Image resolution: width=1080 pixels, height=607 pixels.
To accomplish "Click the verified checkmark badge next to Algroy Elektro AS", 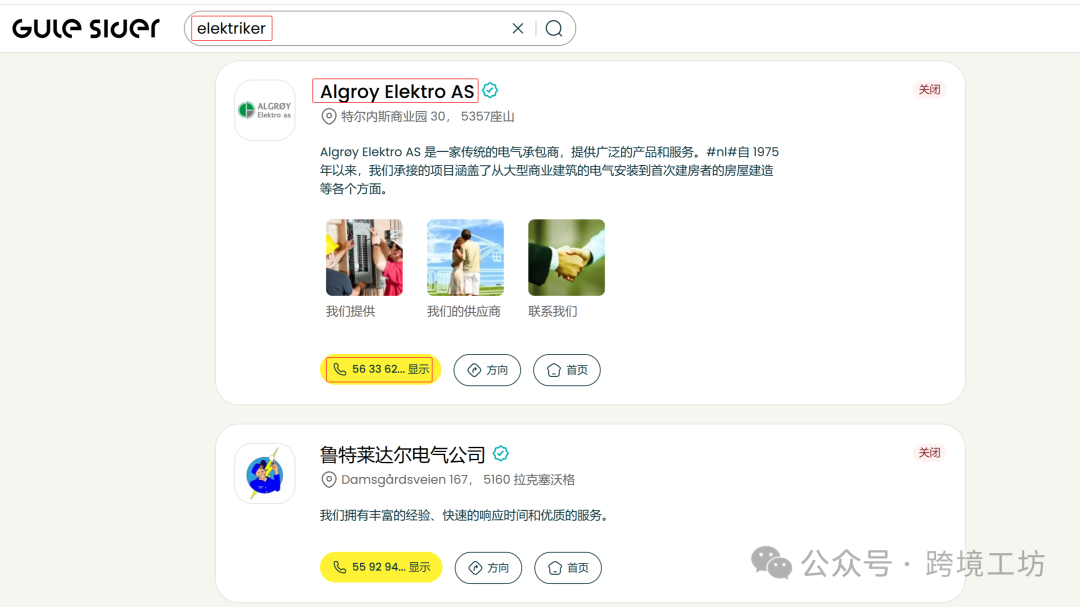I will tap(490, 89).
